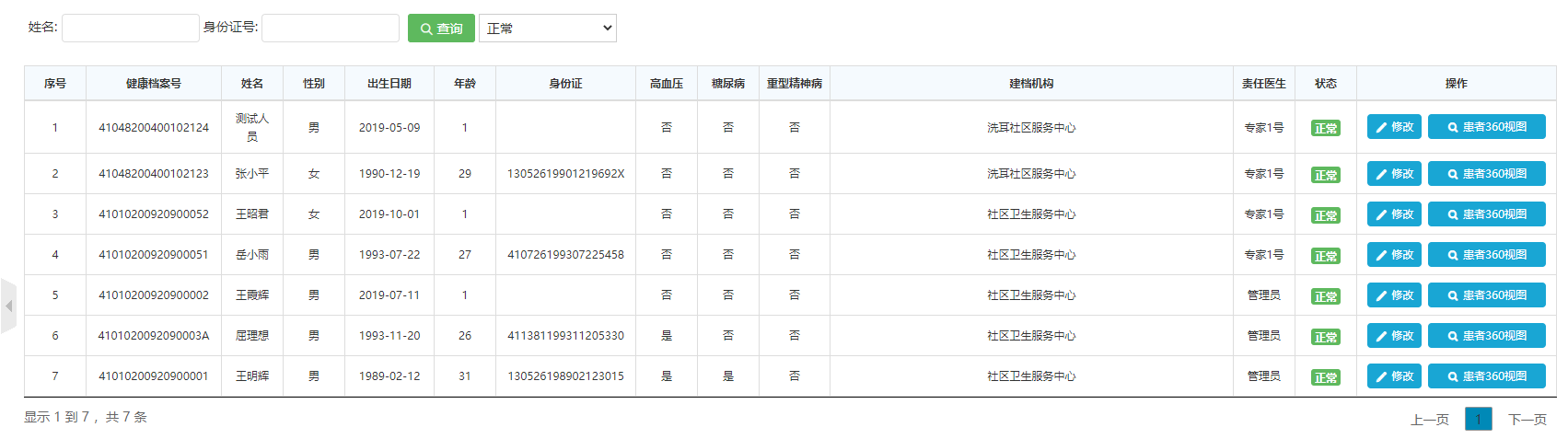The height and width of the screenshot is (439, 1568).
Task: Sort by 出生日期 column header
Action: (389, 84)
